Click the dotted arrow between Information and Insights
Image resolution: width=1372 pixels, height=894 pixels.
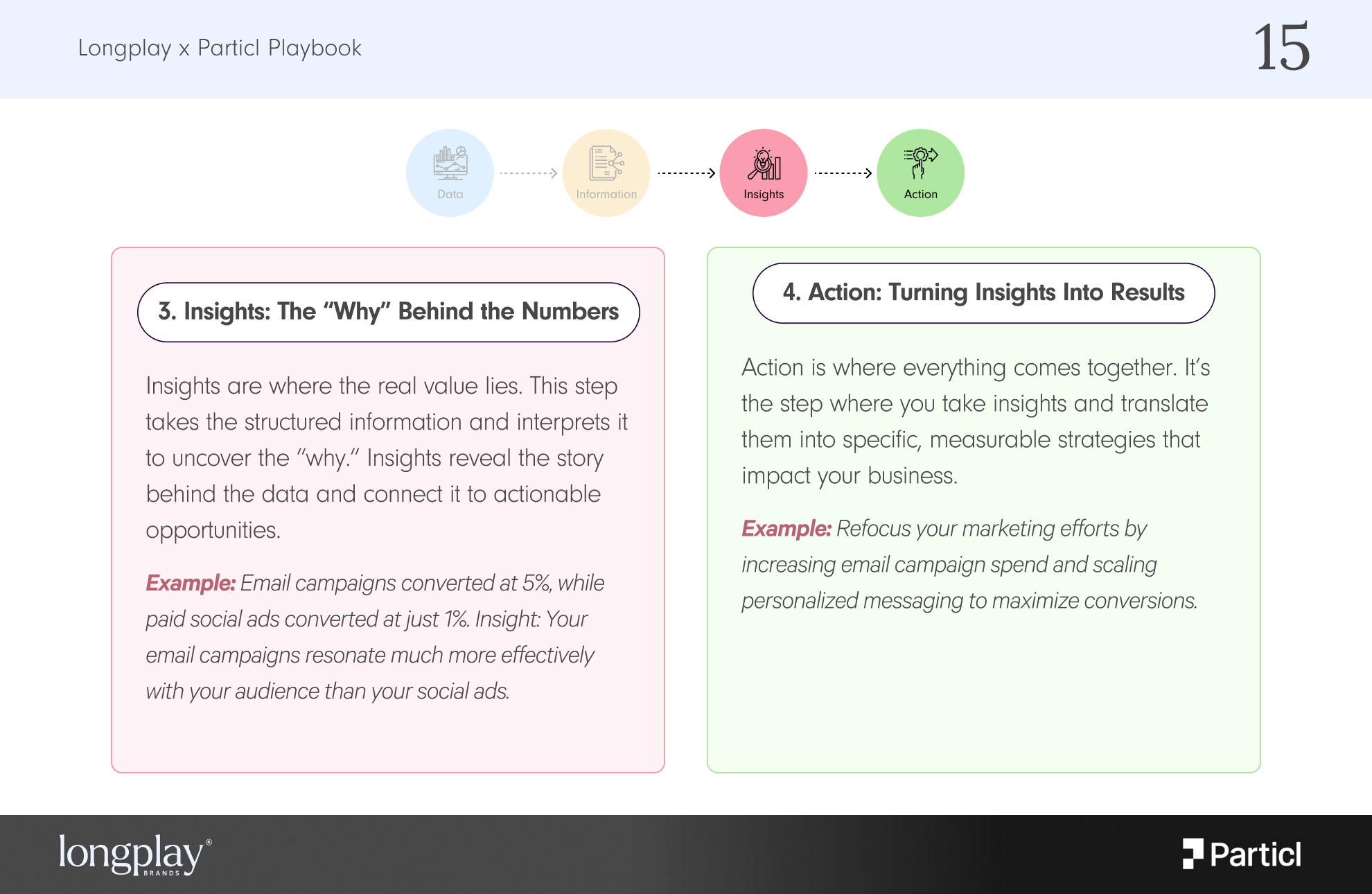click(686, 173)
